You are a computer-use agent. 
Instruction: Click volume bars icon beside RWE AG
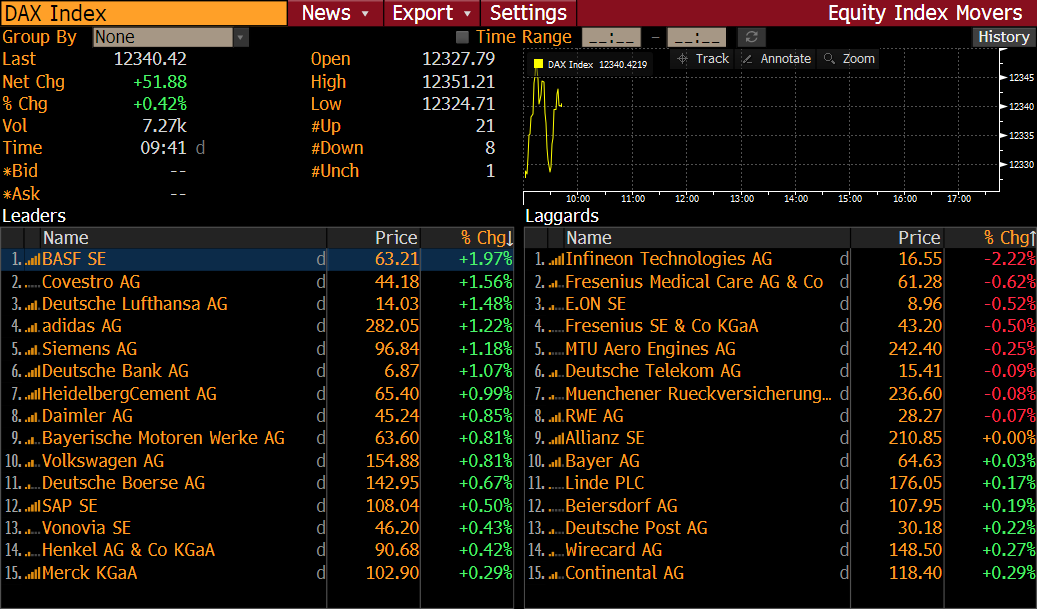[556, 417]
